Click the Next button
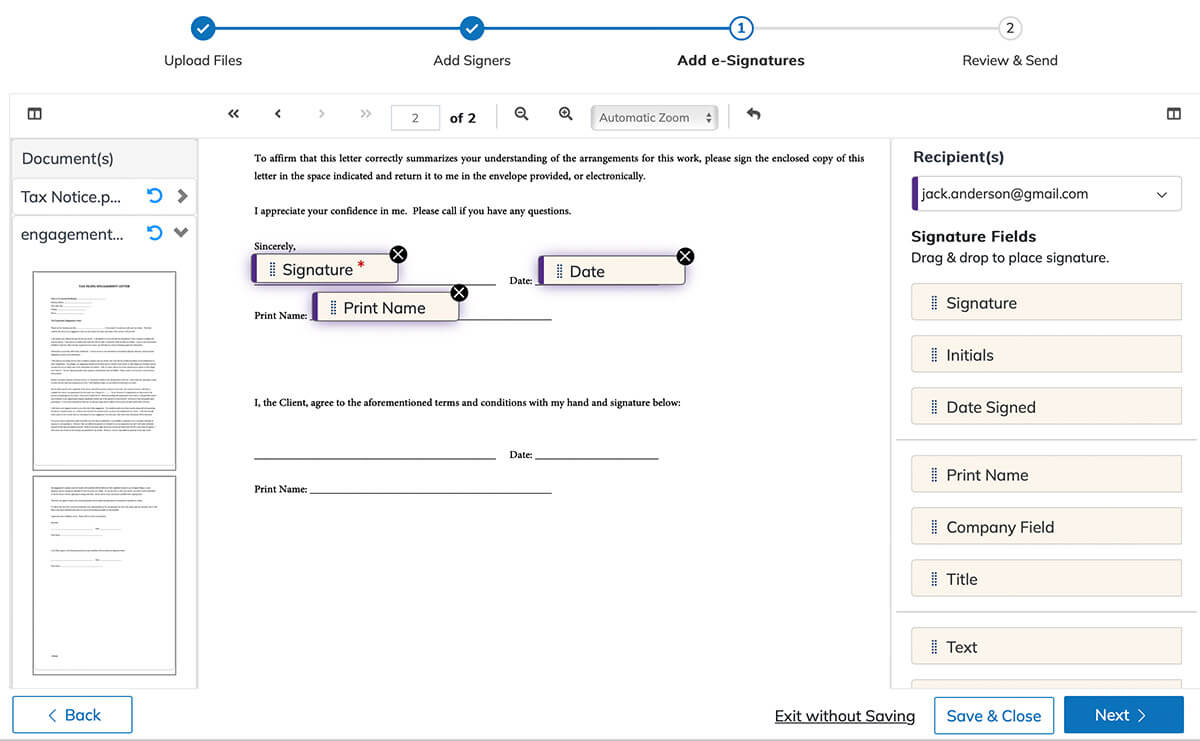Image resolution: width=1200 pixels, height=741 pixels. [1123, 715]
